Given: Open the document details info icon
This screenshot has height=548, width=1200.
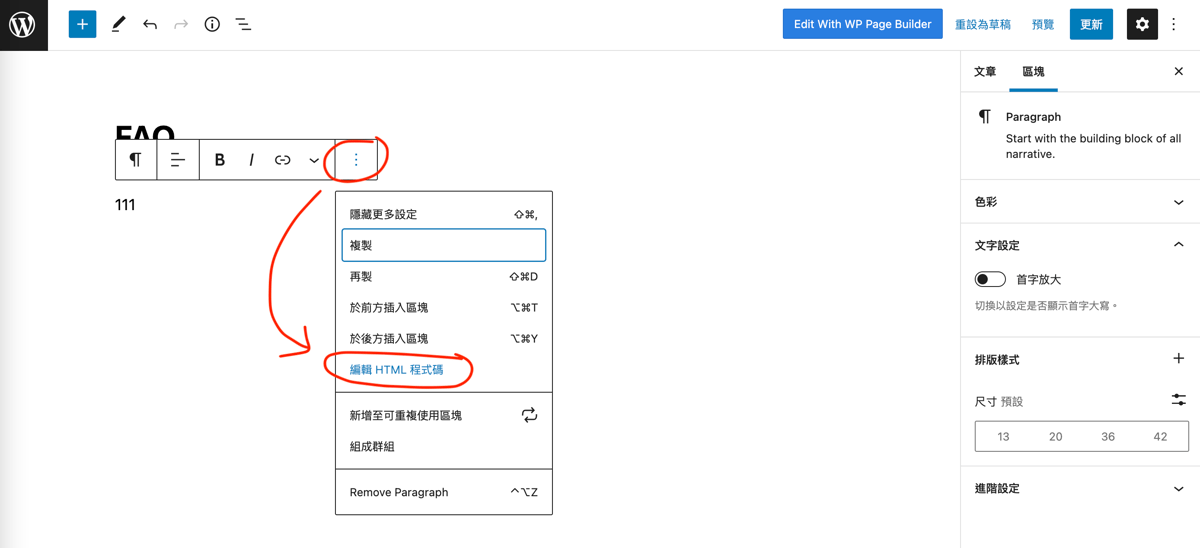Looking at the screenshot, I should [212, 24].
